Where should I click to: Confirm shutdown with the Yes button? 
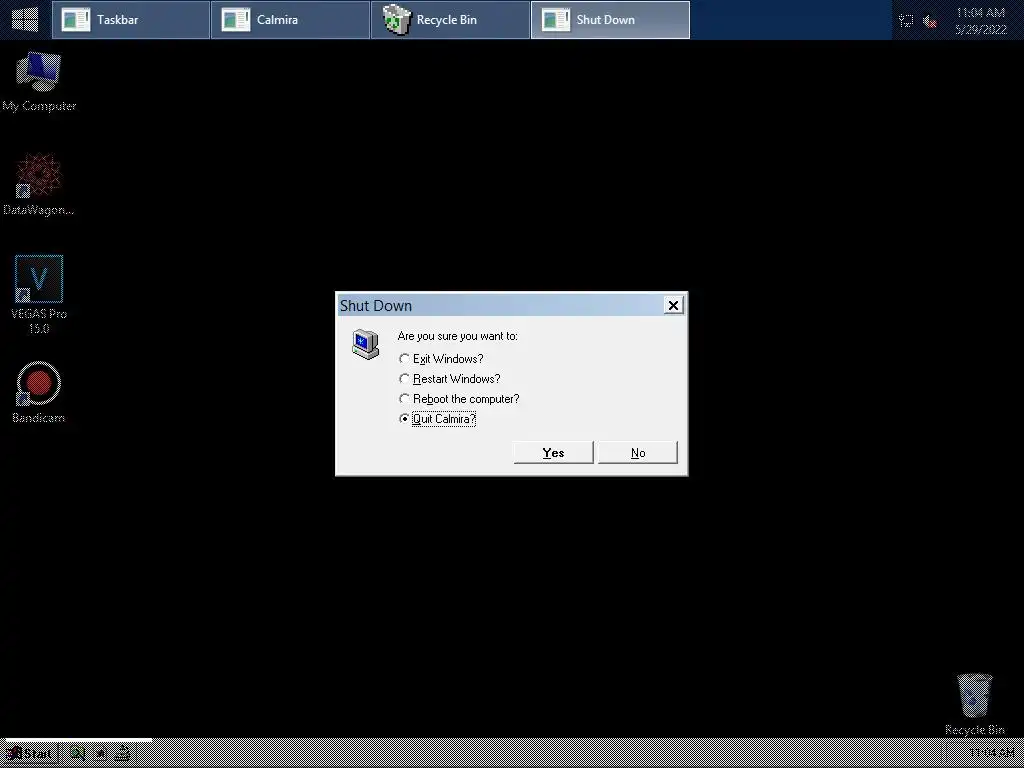553,453
